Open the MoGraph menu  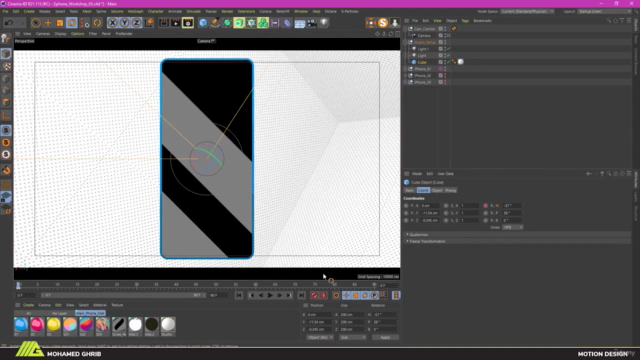[x=136, y=11]
